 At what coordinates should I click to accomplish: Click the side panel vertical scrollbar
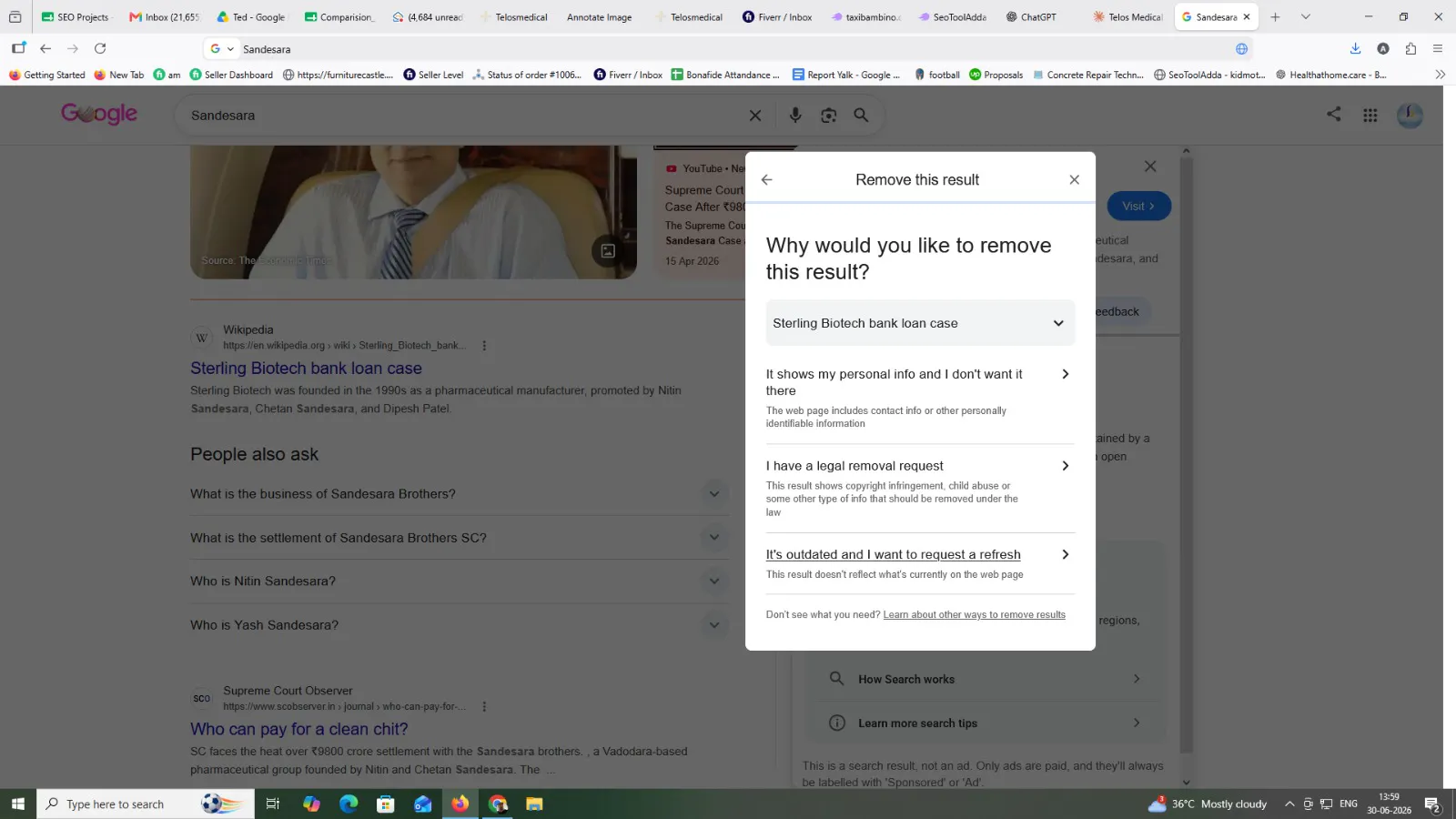click(x=1186, y=455)
